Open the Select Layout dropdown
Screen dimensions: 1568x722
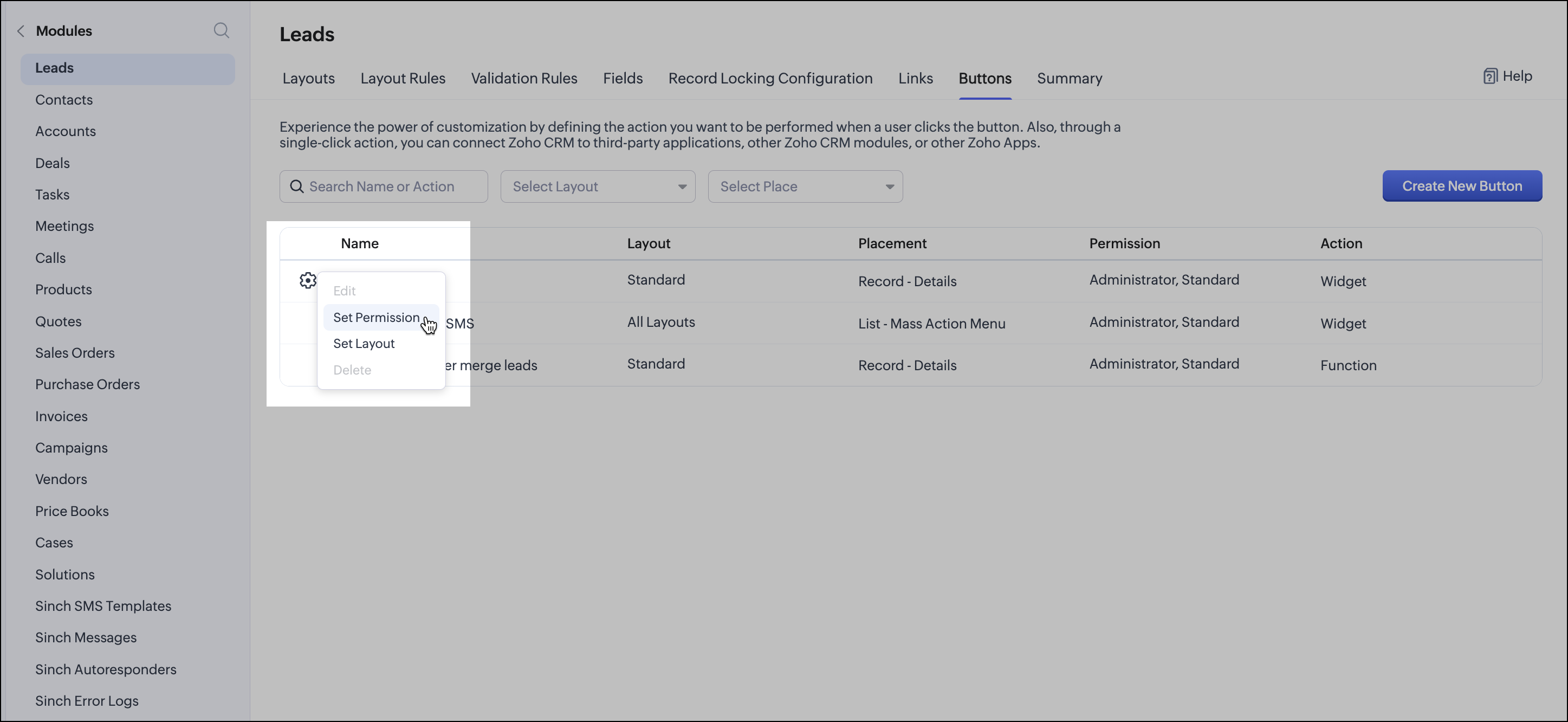(598, 186)
